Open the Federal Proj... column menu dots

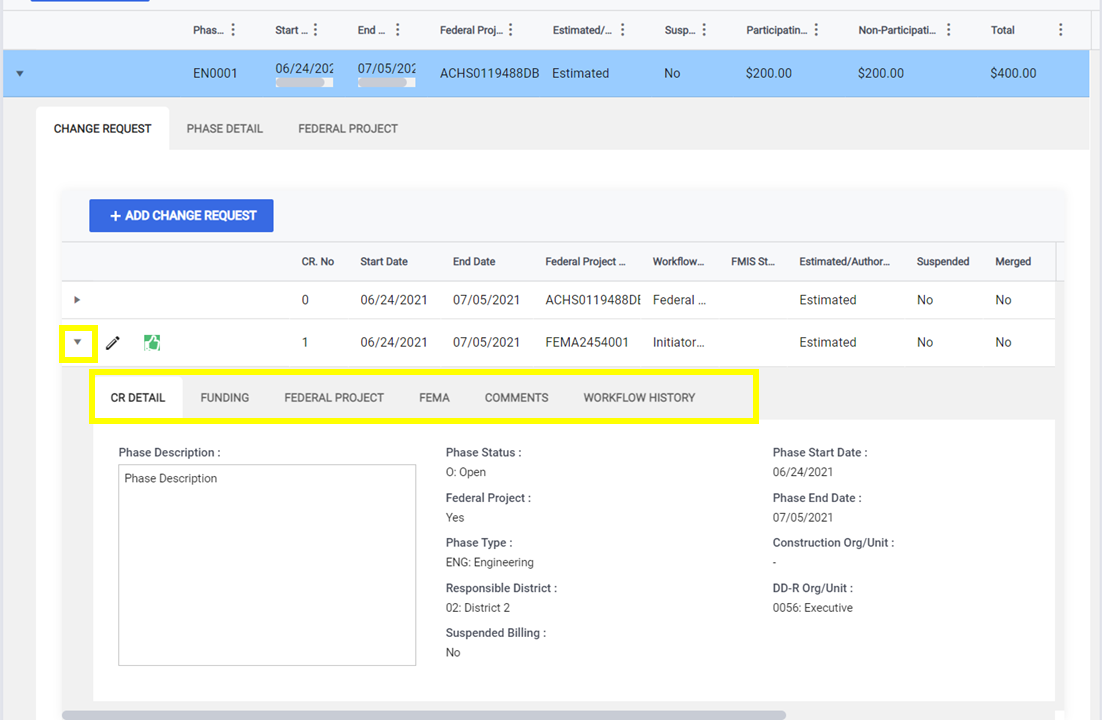tap(511, 30)
